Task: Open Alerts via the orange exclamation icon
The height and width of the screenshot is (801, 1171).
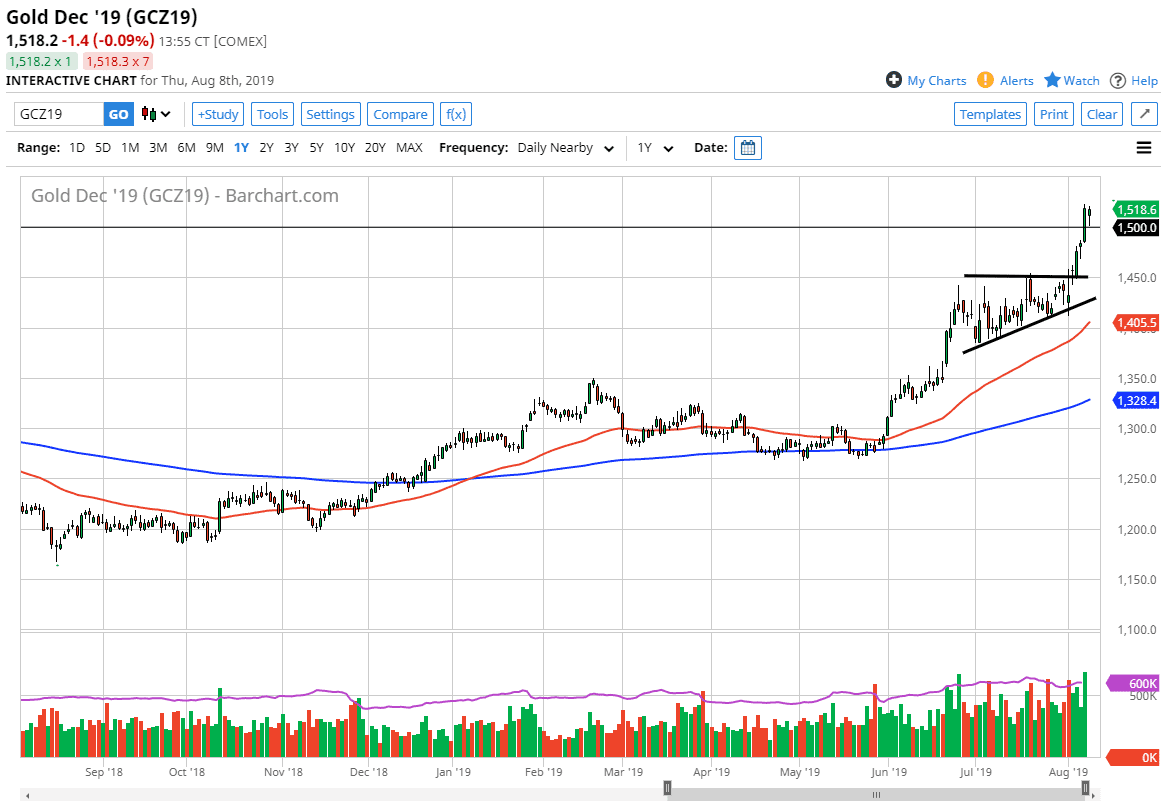Action: [985, 80]
